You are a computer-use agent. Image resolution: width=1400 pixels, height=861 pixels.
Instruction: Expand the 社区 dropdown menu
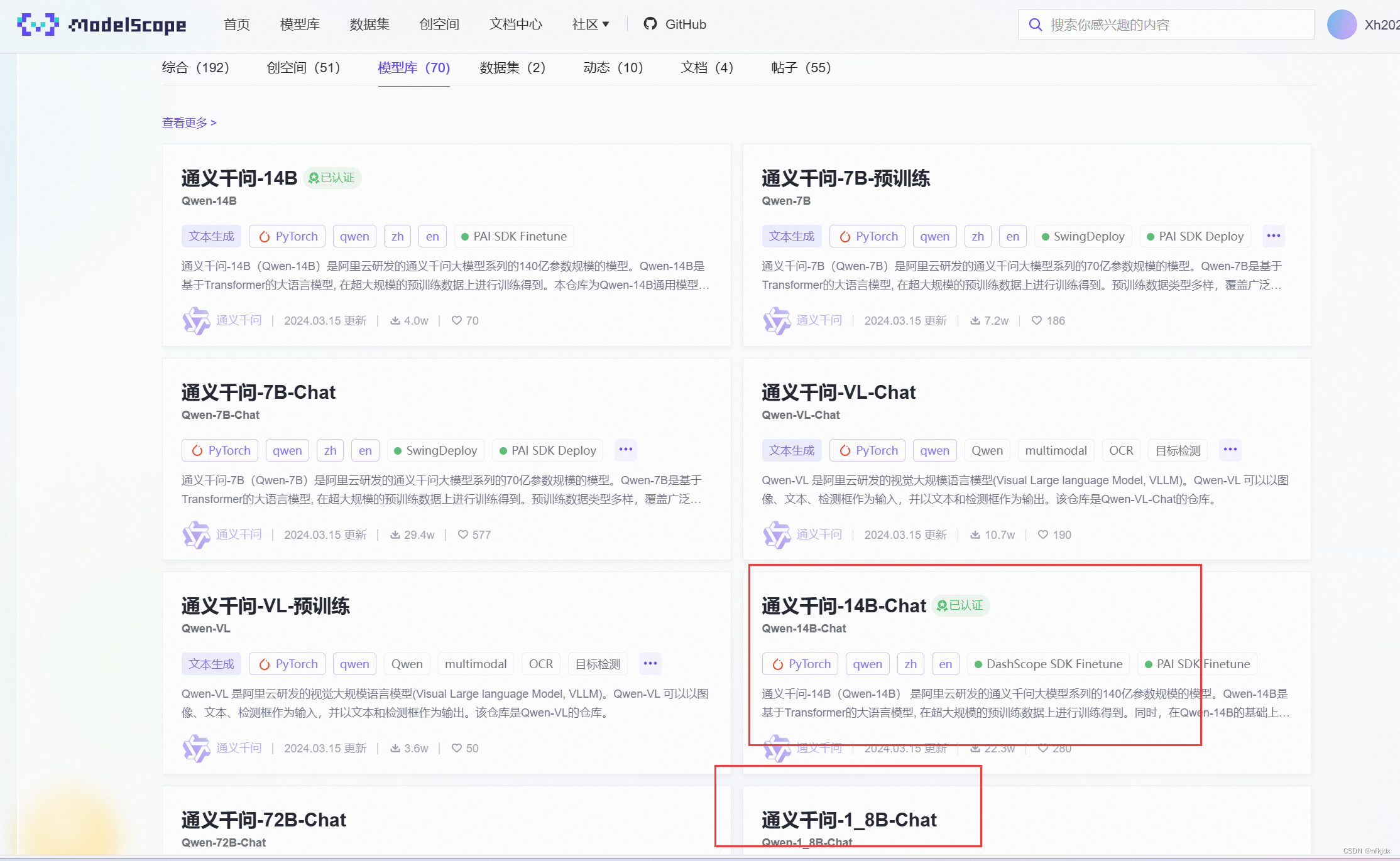coord(591,24)
